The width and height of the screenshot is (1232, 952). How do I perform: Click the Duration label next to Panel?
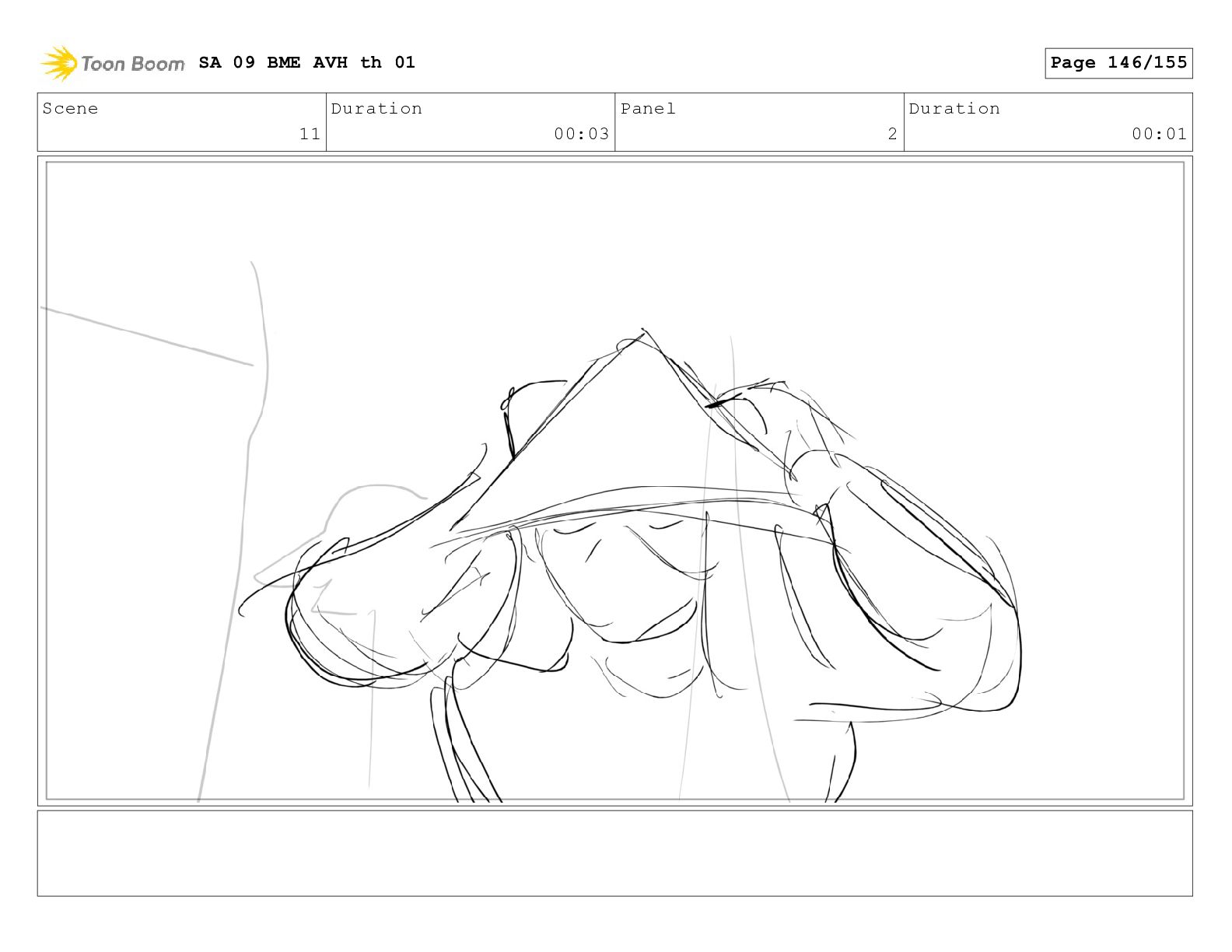coord(954,108)
